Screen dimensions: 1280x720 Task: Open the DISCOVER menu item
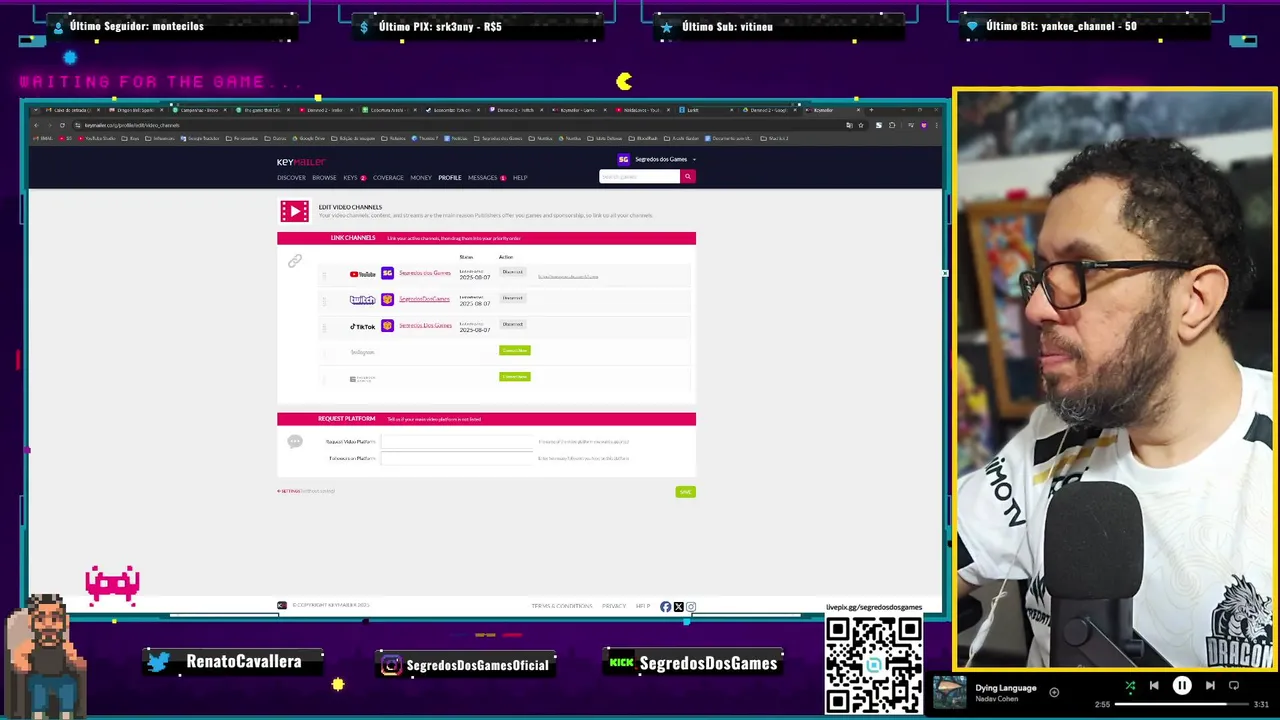click(x=291, y=178)
